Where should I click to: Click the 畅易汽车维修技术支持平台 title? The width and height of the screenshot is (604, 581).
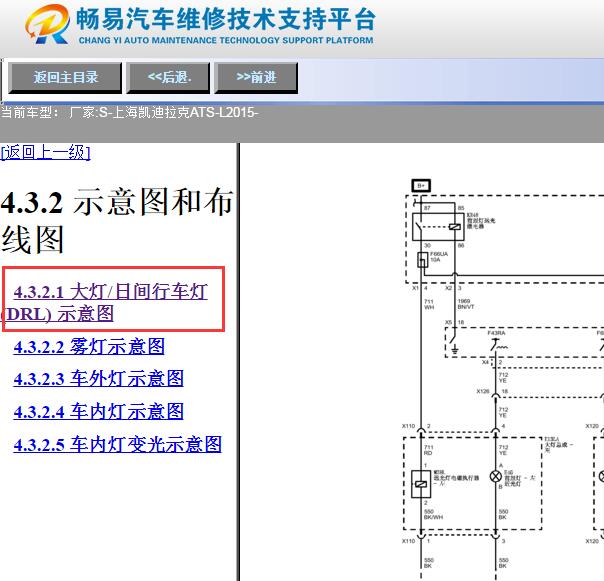pyautogui.click(x=226, y=19)
